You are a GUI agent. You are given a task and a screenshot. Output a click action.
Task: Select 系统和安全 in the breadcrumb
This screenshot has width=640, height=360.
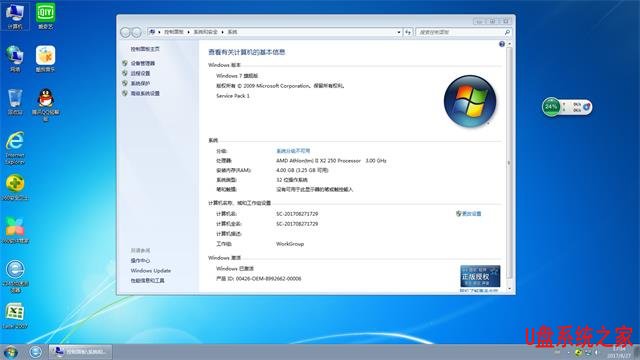pos(205,32)
